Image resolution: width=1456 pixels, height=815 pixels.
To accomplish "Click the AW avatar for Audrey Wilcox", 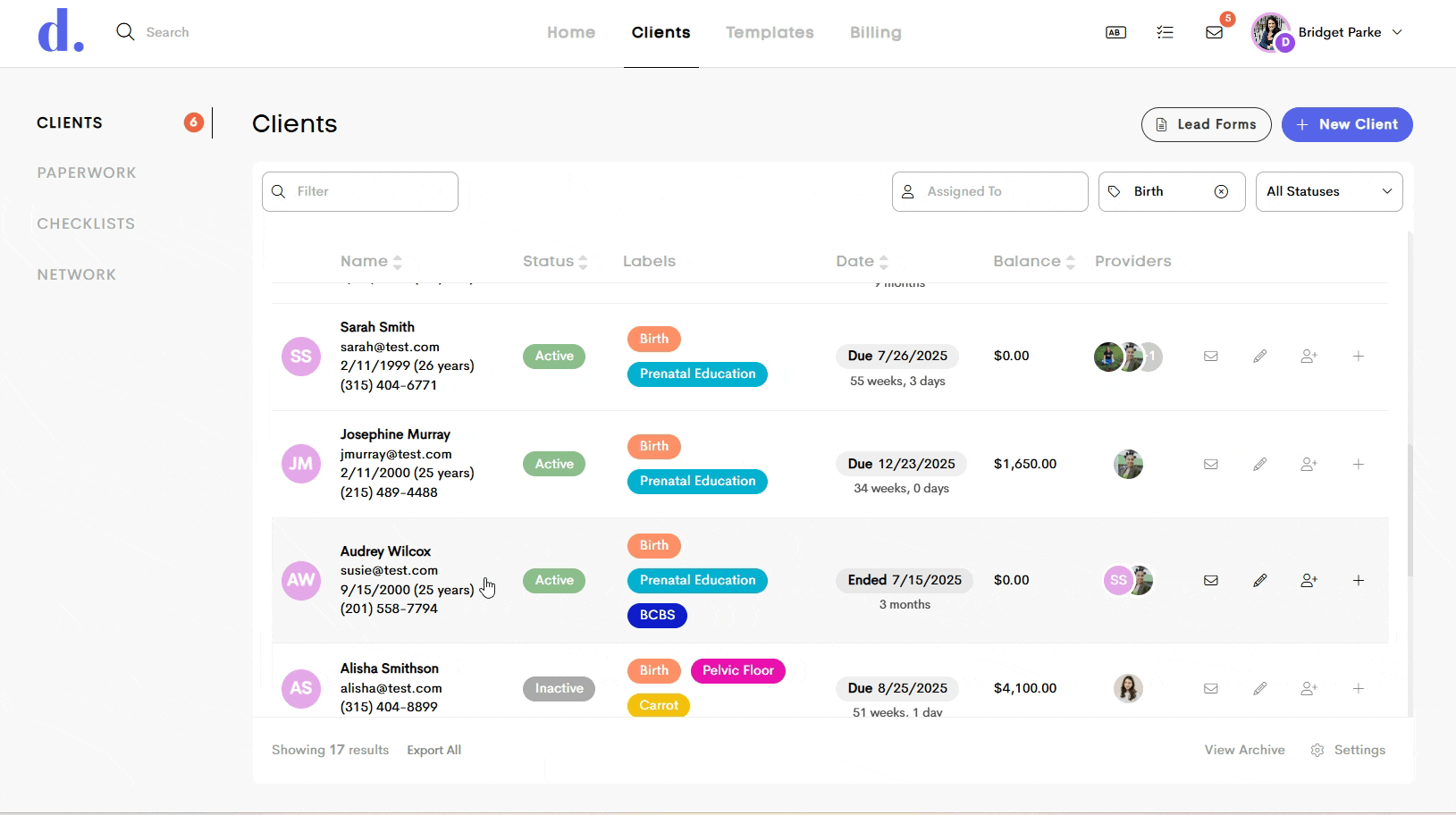I will 301,580.
